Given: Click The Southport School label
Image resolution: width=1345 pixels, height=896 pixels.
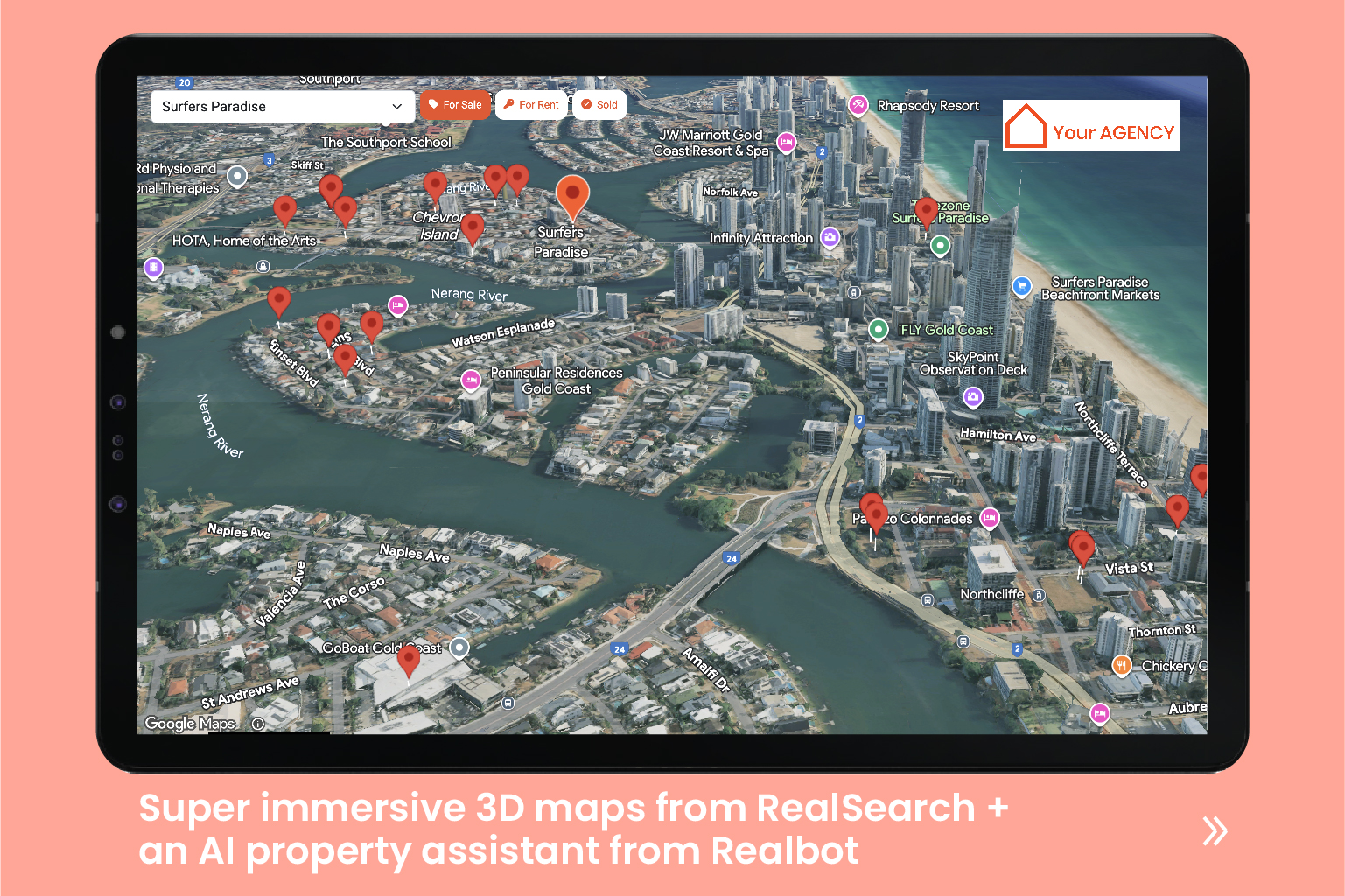Looking at the screenshot, I should click(x=386, y=142).
